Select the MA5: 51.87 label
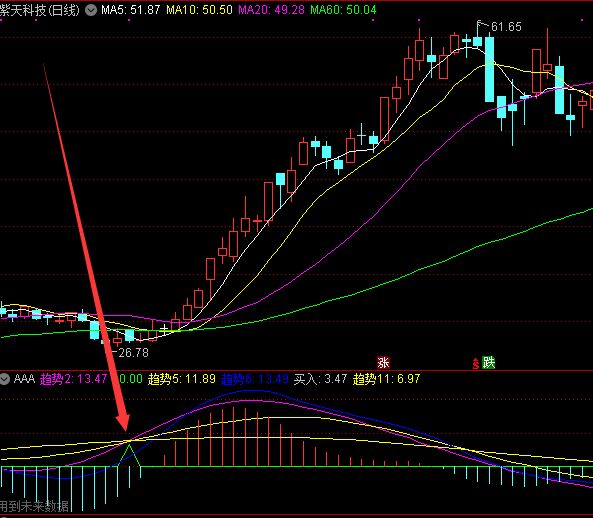The image size is (593, 518). pos(130,10)
